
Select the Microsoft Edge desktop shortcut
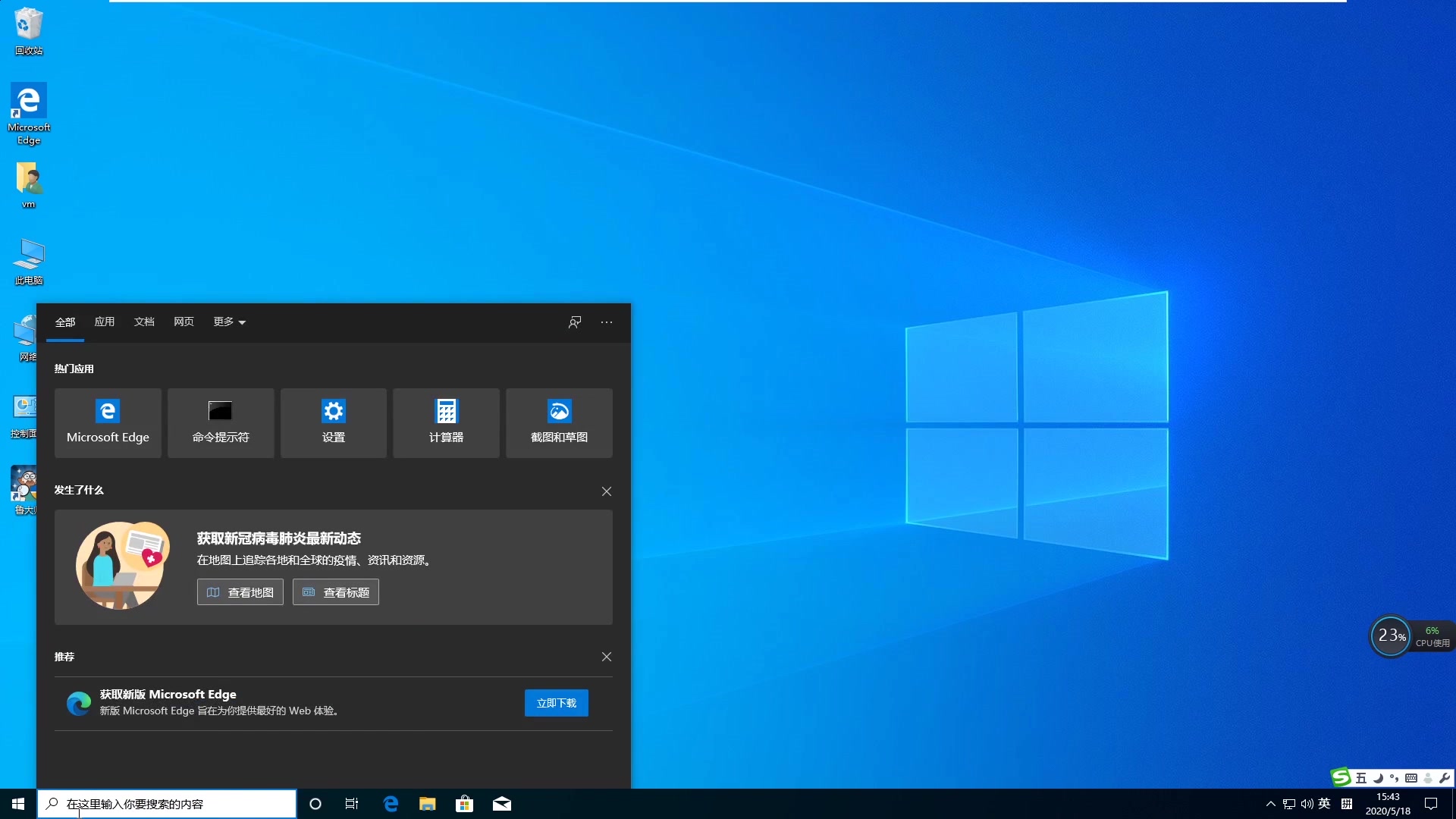[29, 114]
